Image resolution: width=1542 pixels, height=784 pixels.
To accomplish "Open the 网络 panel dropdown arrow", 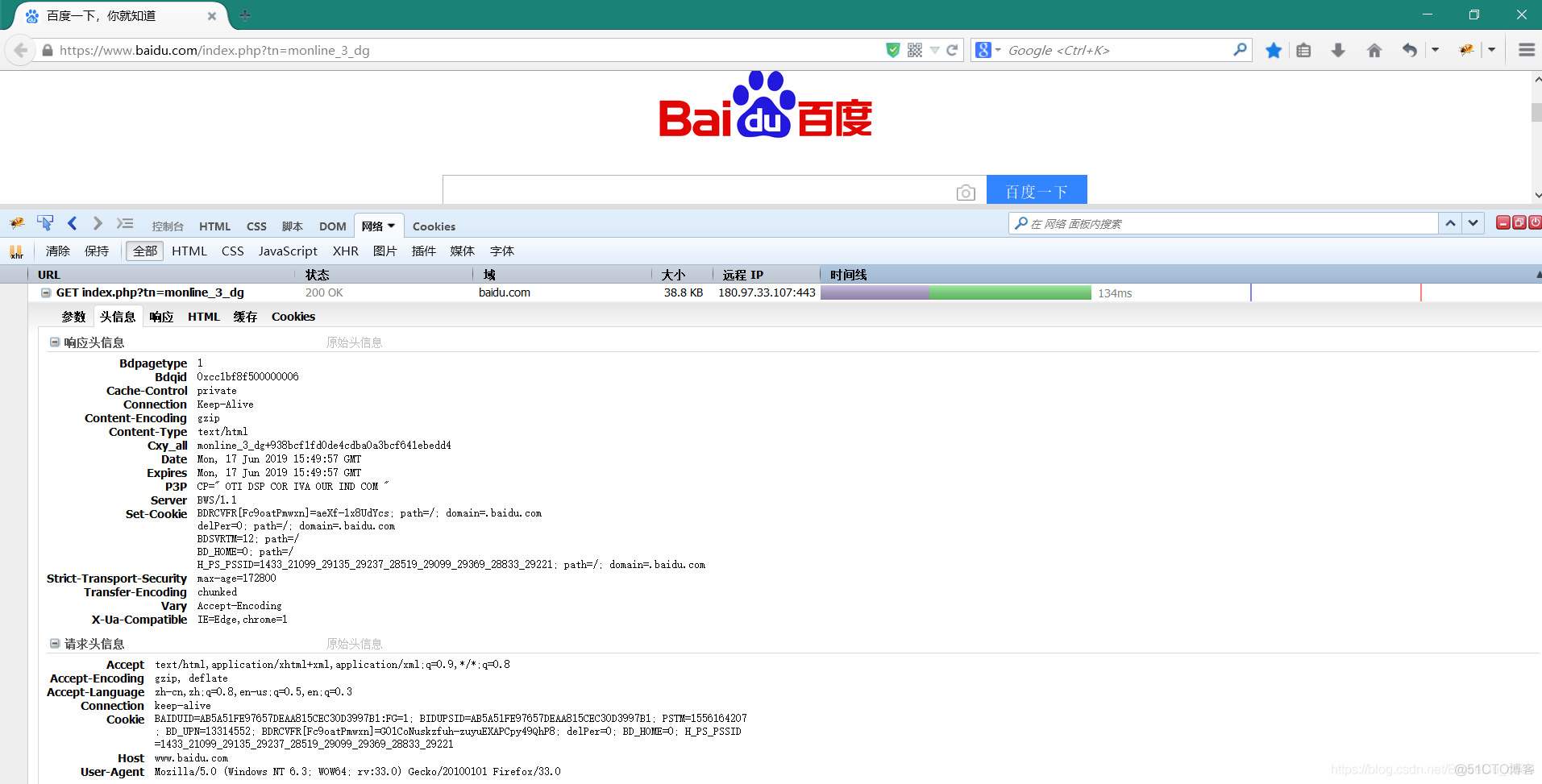I will (391, 226).
